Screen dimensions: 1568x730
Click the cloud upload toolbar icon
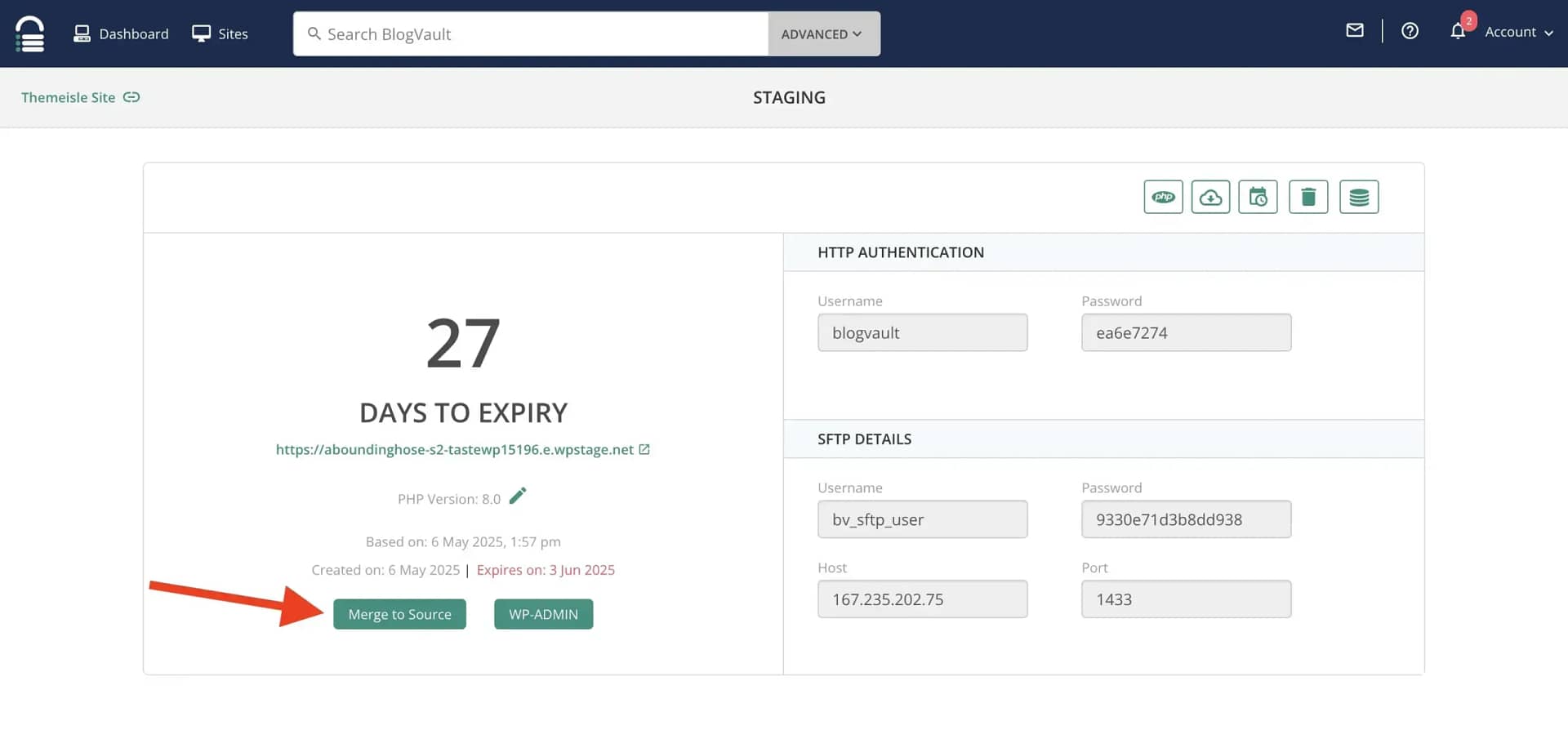(x=1210, y=197)
